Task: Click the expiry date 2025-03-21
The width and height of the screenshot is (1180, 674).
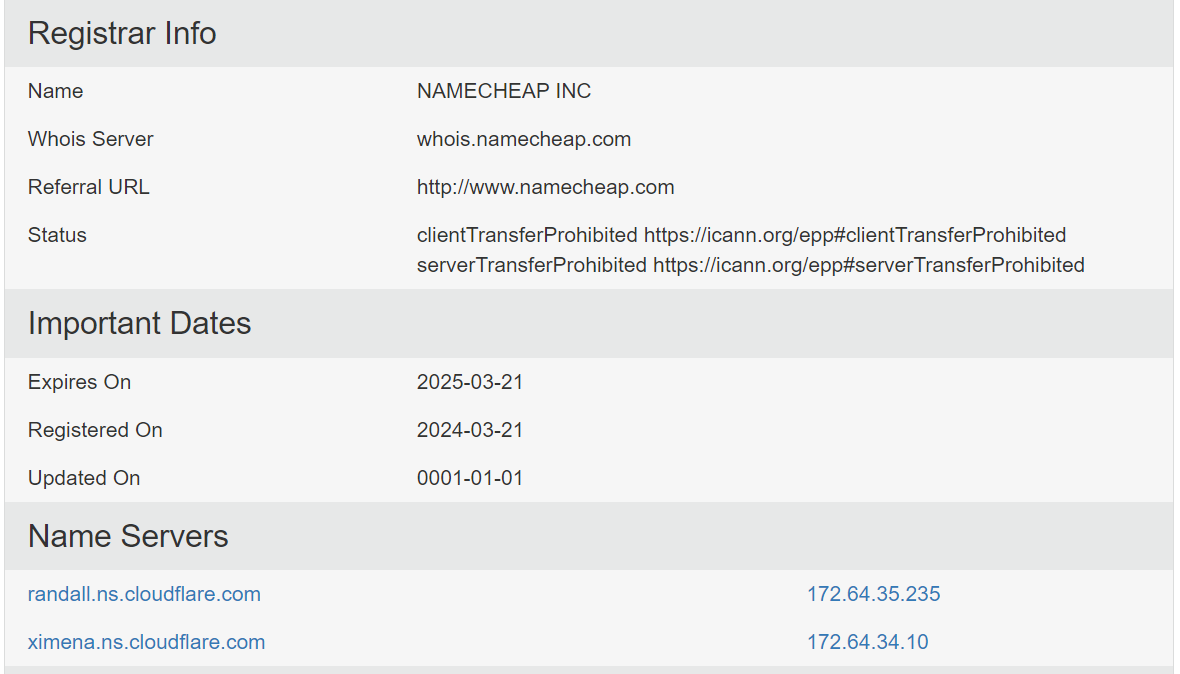Action: [469, 382]
